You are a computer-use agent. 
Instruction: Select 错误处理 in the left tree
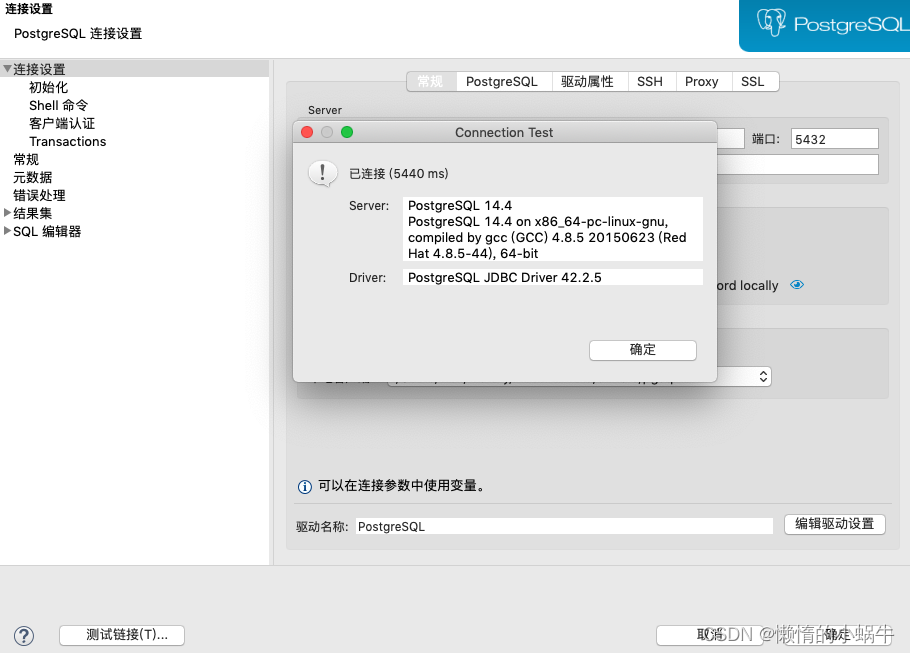pos(39,195)
